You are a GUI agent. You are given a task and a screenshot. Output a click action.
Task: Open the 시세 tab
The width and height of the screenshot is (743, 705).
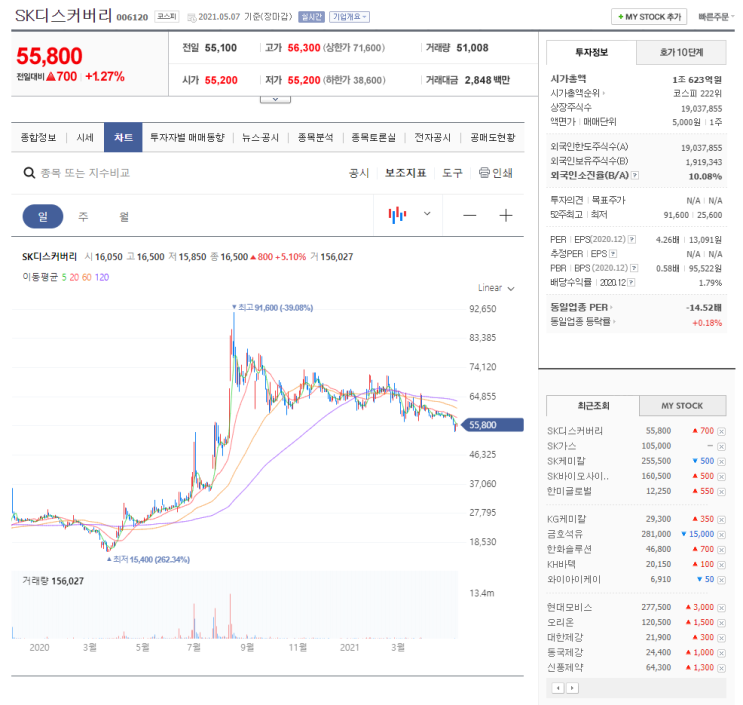point(85,137)
